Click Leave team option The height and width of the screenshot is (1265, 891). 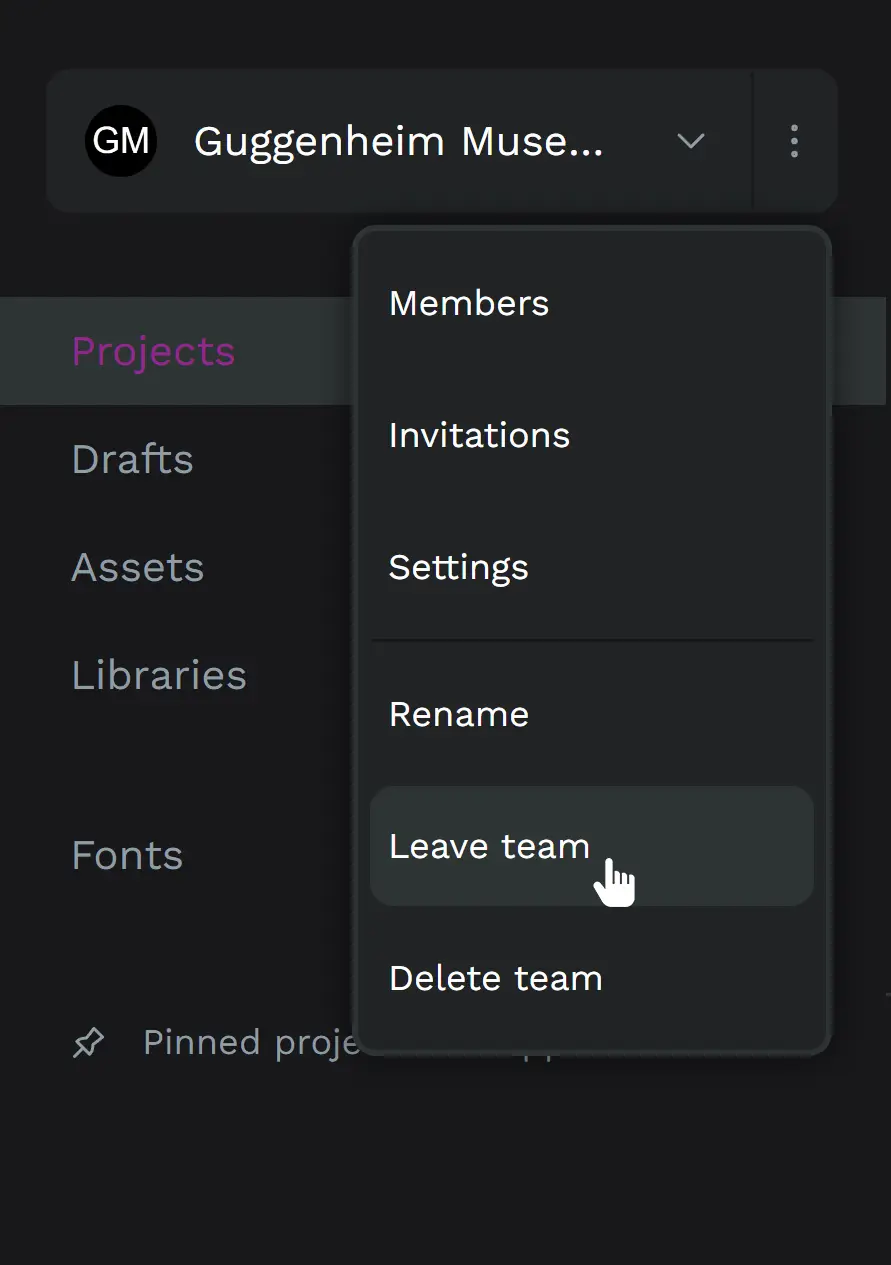490,846
